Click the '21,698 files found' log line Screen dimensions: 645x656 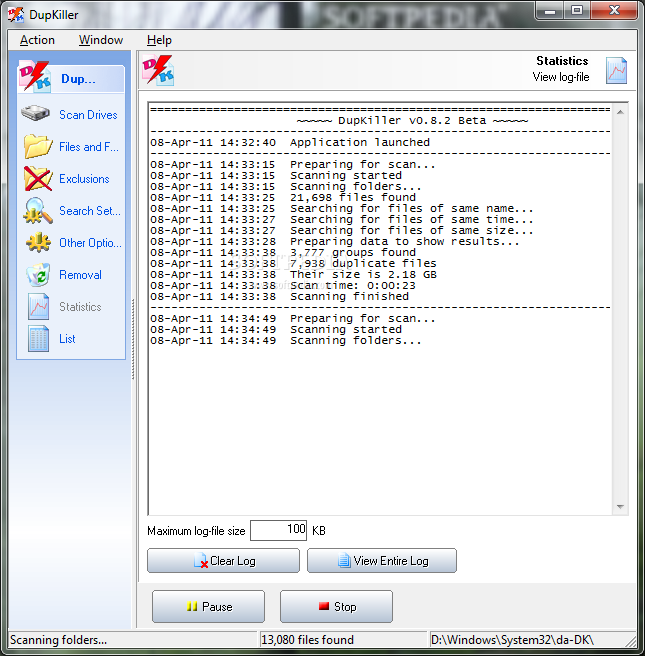pyautogui.click(x=353, y=197)
